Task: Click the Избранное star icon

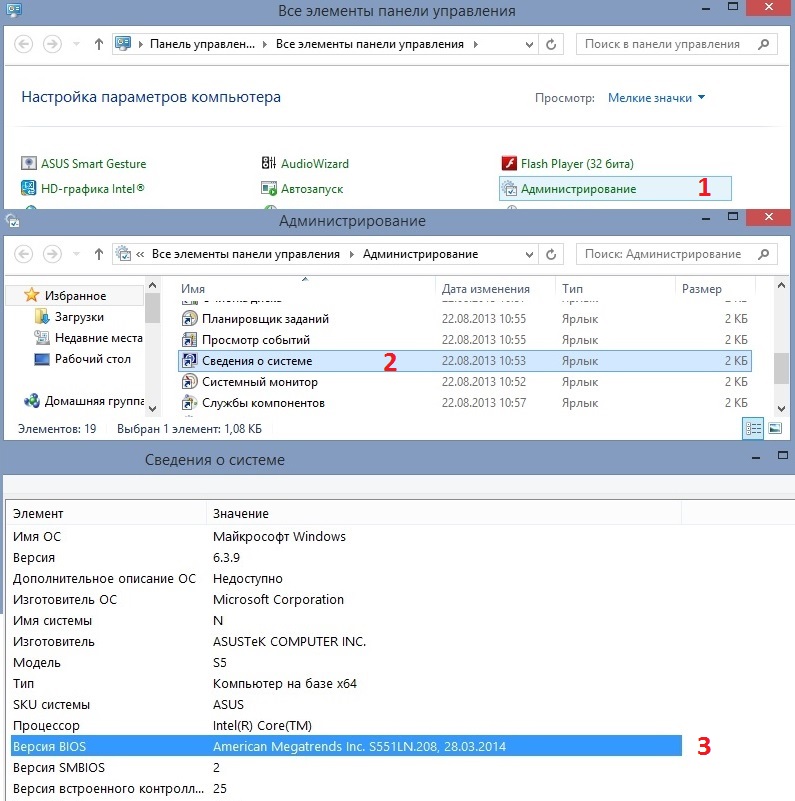Action: 32,295
